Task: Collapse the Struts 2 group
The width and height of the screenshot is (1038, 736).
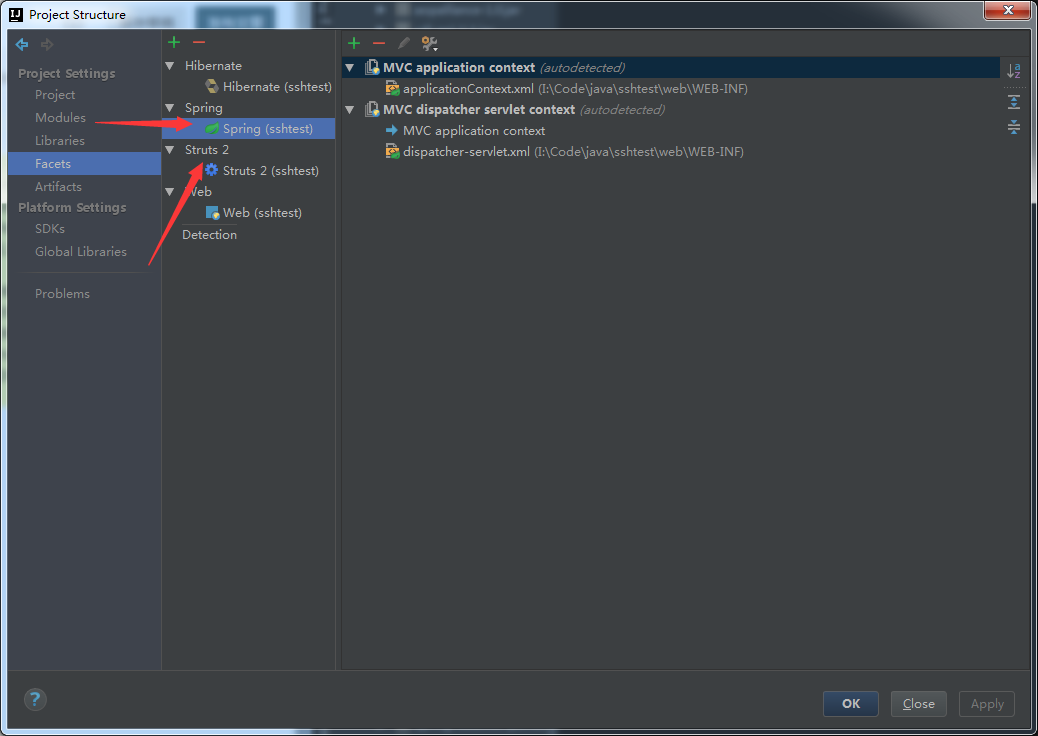Action: (170, 150)
